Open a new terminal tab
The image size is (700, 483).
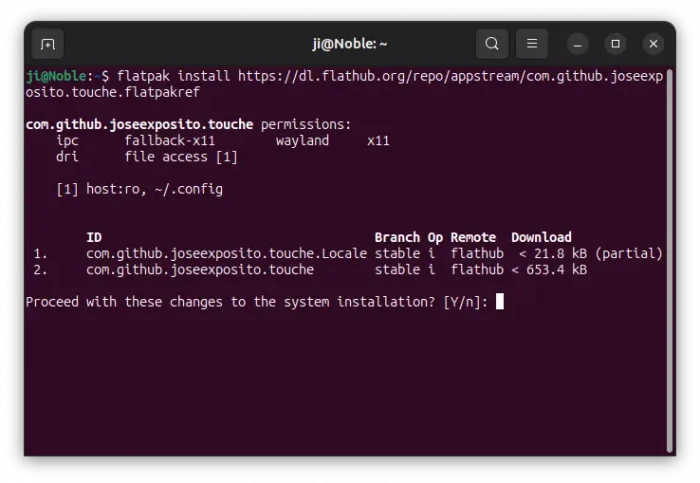[47, 44]
